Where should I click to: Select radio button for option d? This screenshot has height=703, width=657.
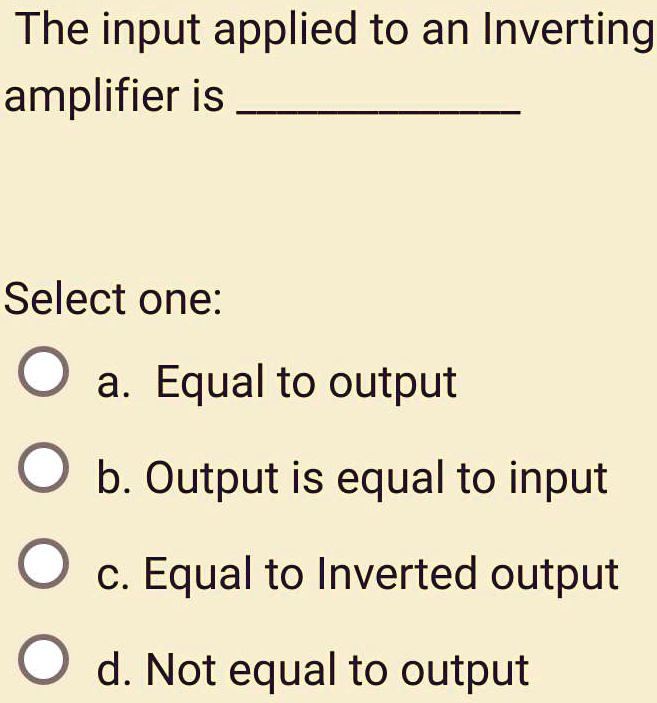(x=44, y=659)
